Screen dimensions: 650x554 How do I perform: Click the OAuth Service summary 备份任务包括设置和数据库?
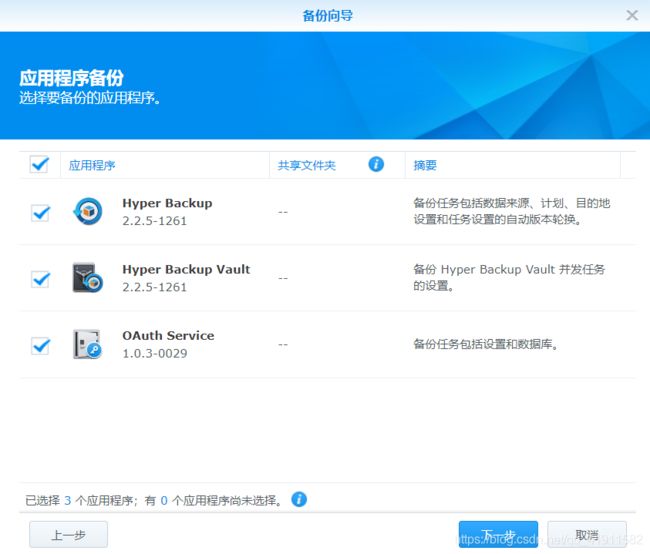click(485, 344)
